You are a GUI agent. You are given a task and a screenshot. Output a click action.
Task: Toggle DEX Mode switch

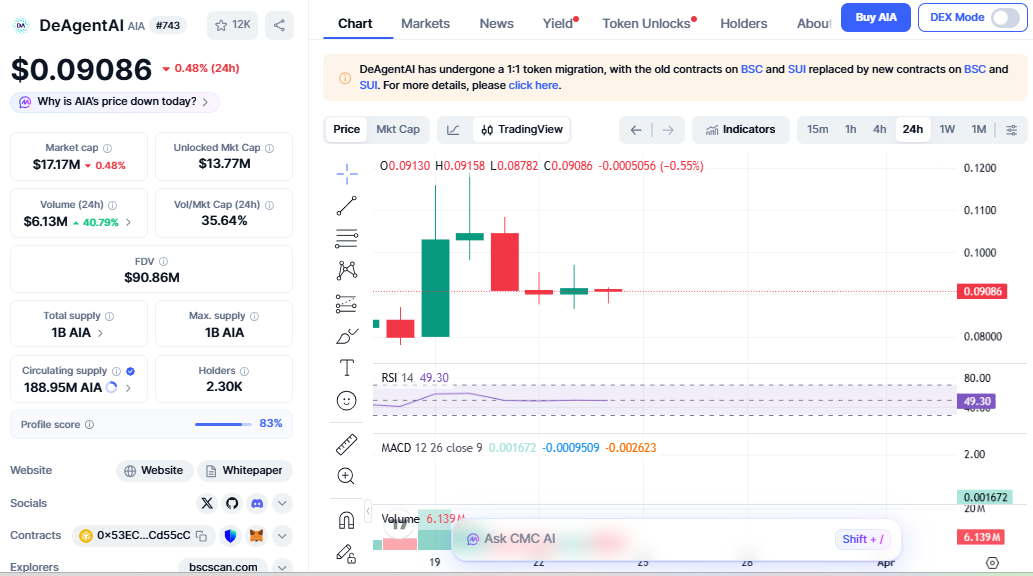pos(1004,17)
